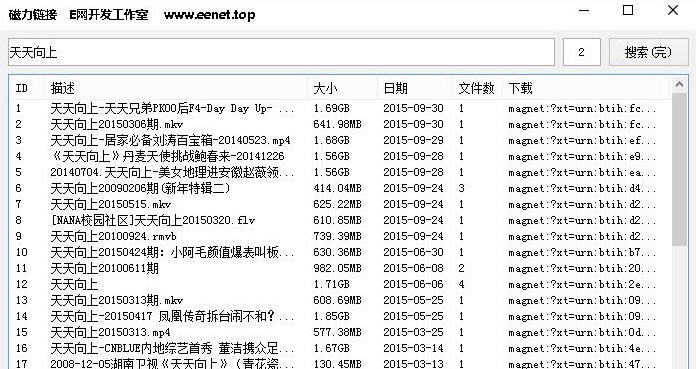Sort by the 大小 column header
Screen dimensions: 696x369
click(x=343, y=88)
